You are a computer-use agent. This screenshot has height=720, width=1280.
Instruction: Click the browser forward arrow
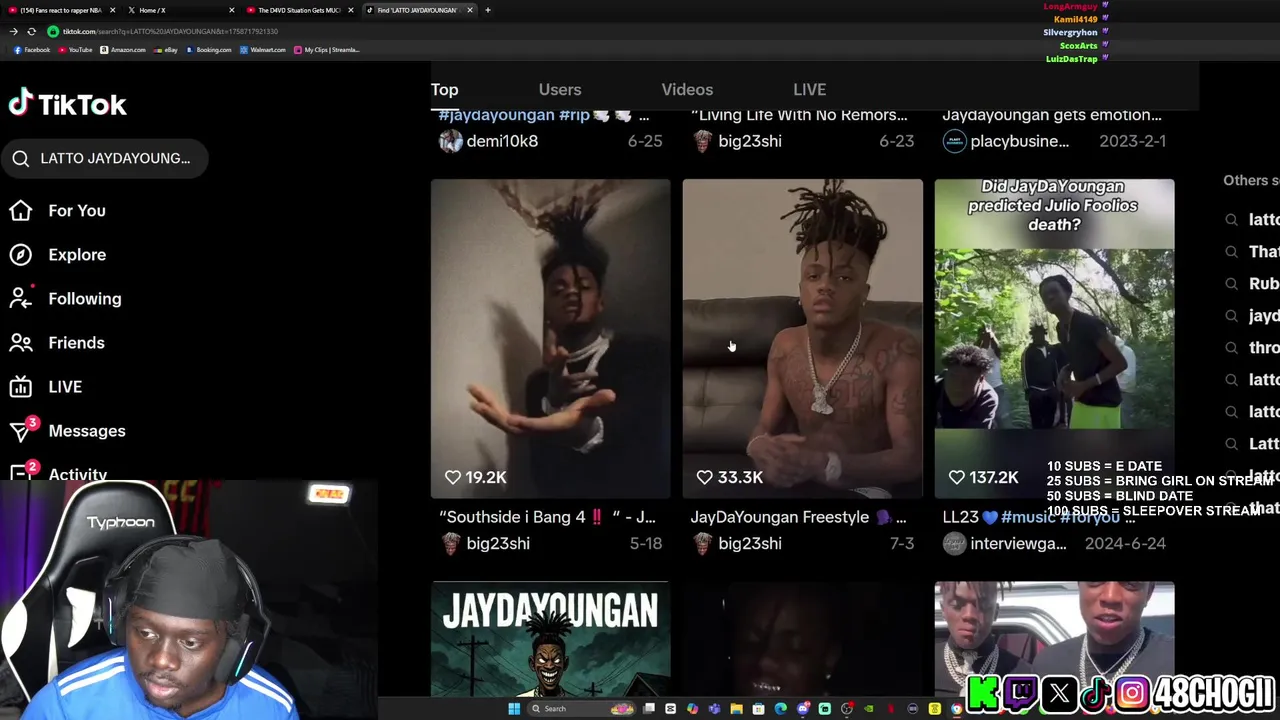(13, 31)
